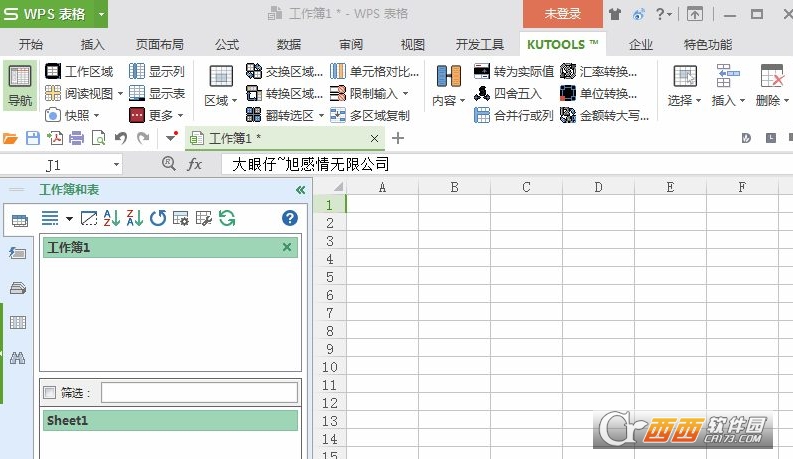Select column C header
The width and height of the screenshot is (793, 459).
[526, 187]
